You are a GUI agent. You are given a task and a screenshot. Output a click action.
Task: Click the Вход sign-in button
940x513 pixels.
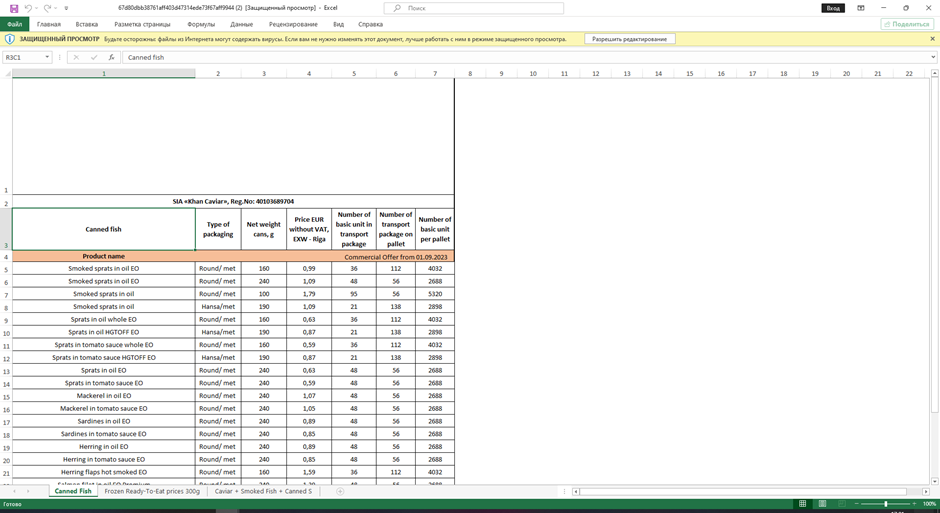pos(832,8)
